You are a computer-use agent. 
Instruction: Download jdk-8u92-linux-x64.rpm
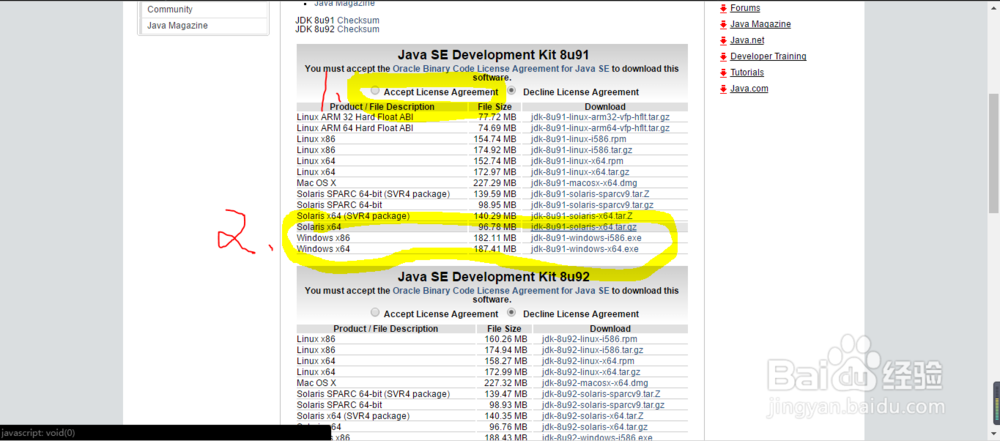pos(587,361)
